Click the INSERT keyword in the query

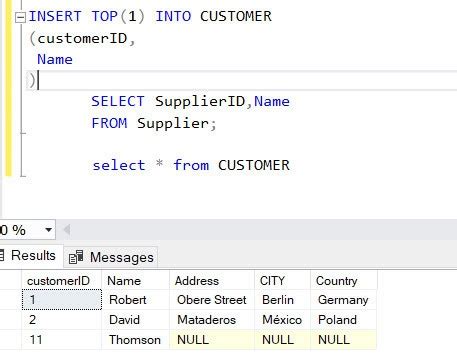55,16
